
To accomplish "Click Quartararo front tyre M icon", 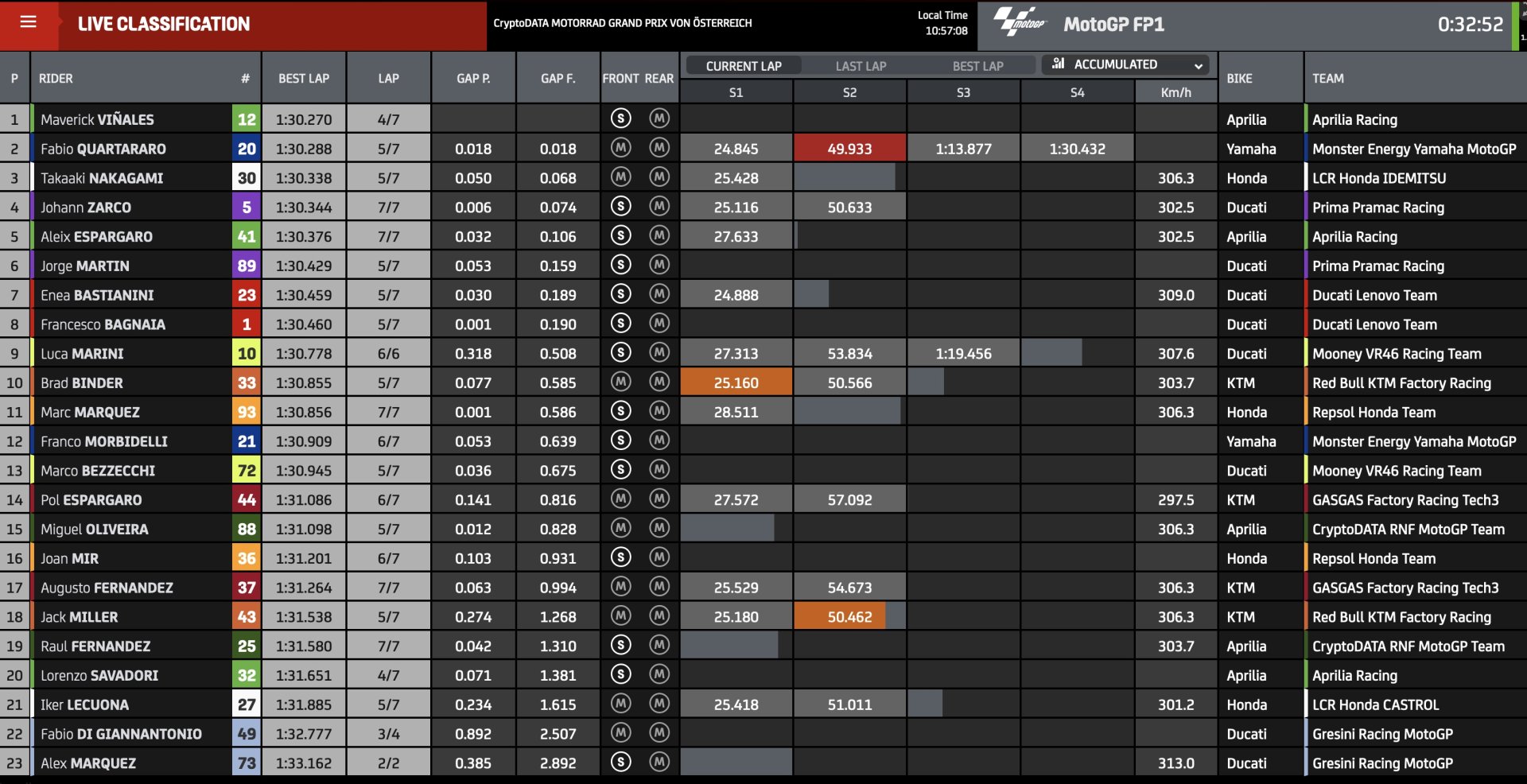I will click(621, 148).
